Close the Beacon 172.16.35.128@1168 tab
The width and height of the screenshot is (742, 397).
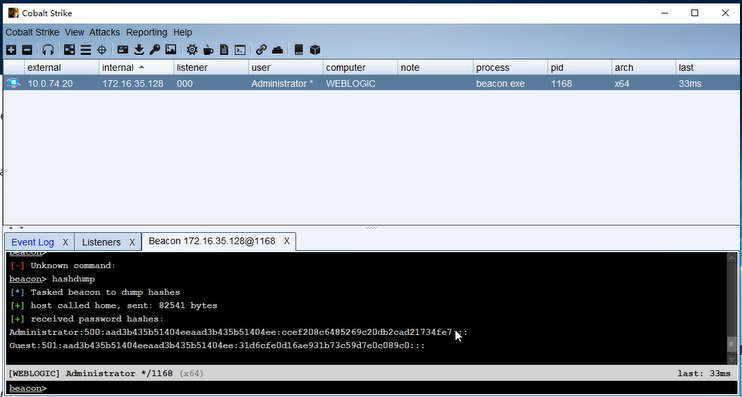point(286,241)
